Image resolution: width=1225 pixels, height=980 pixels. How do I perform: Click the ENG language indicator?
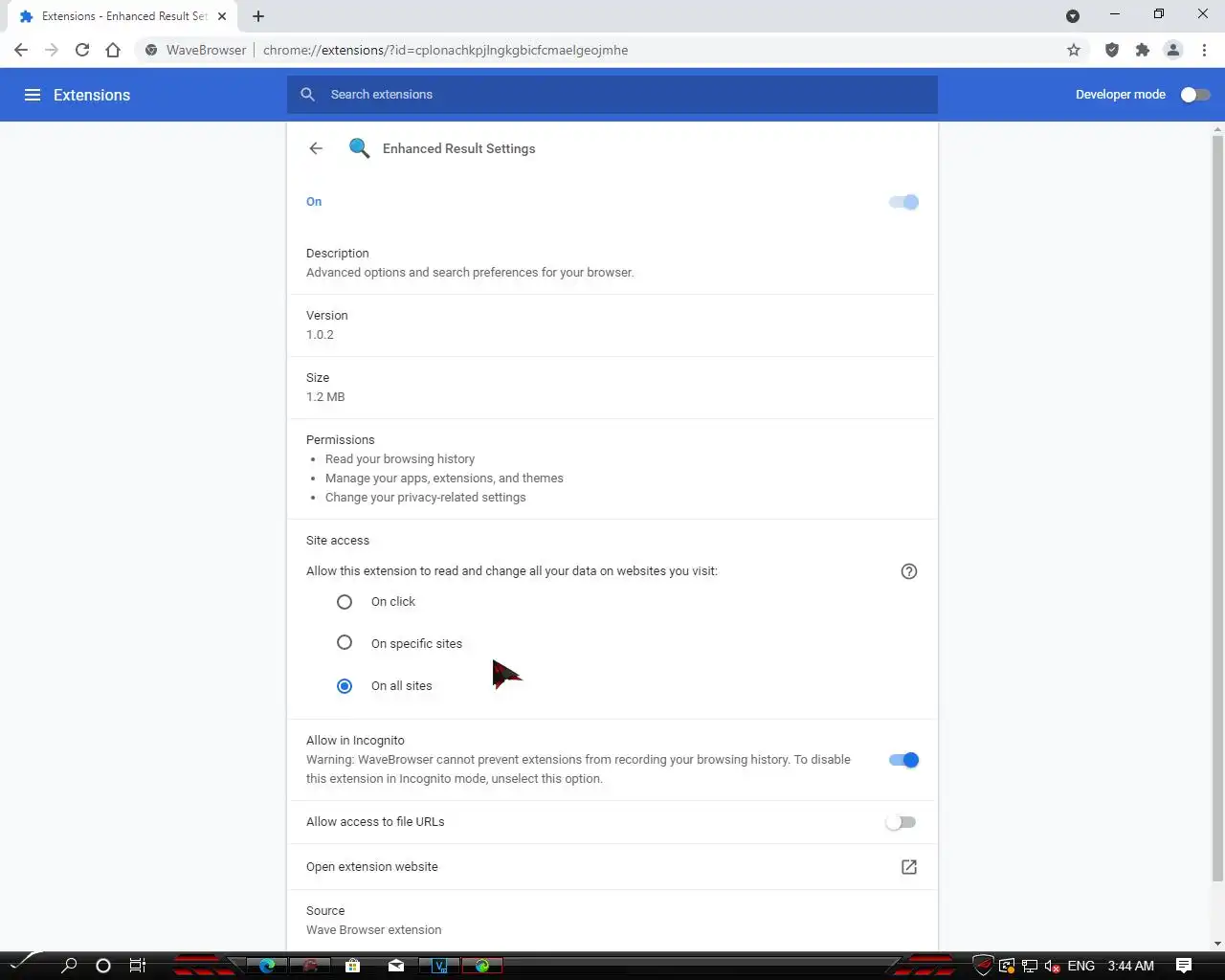pyautogui.click(x=1080, y=966)
